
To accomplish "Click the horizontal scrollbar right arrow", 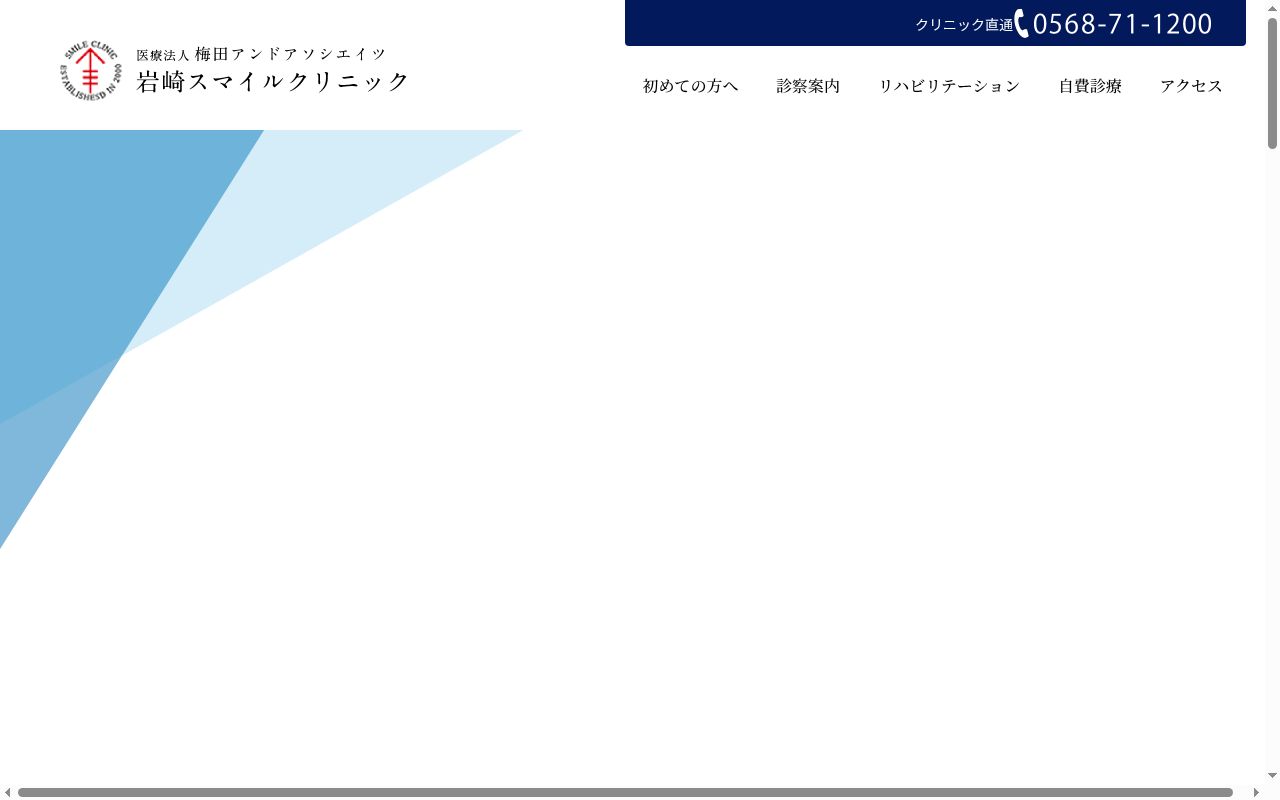I will click(x=1256, y=793).
